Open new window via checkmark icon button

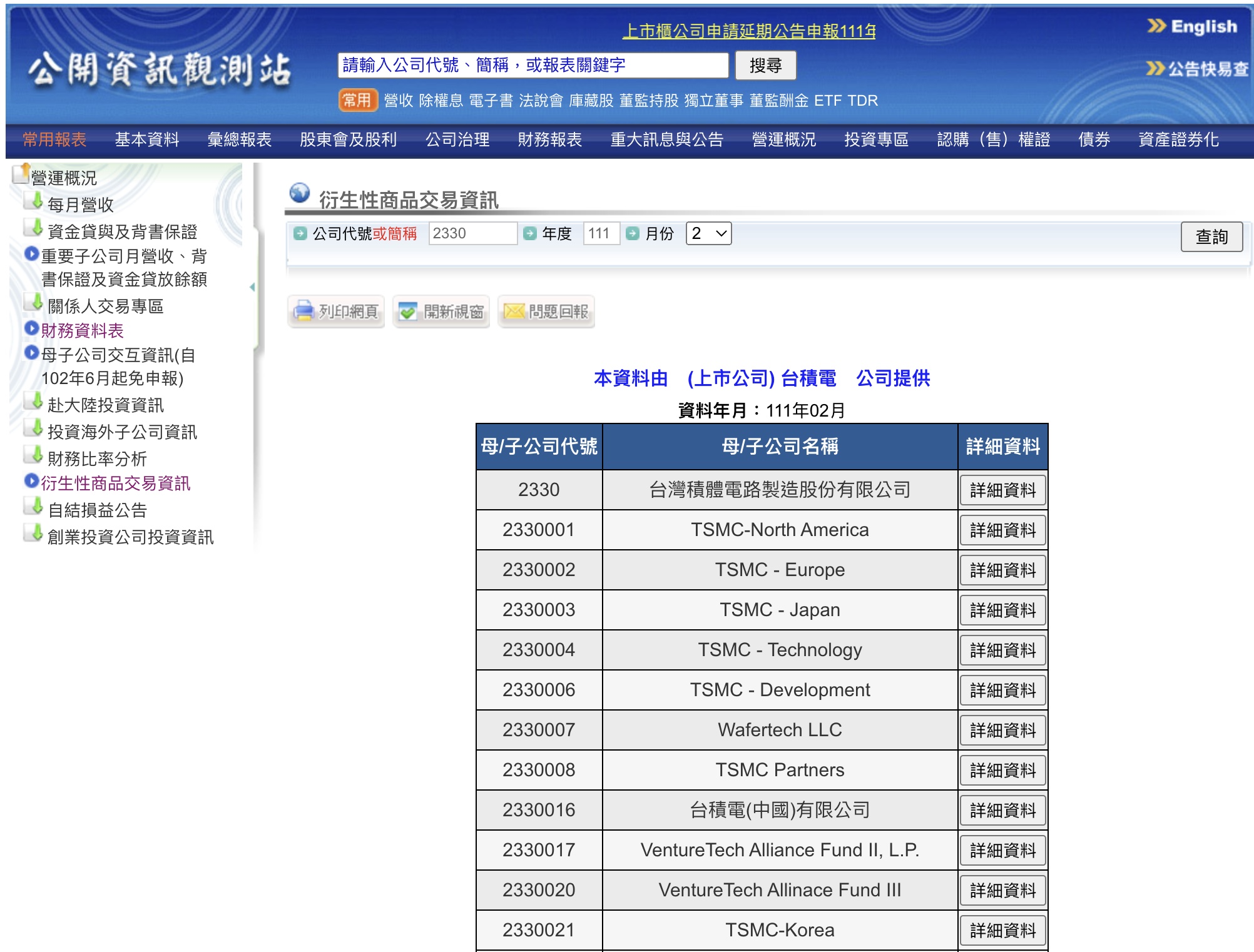coord(441,311)
